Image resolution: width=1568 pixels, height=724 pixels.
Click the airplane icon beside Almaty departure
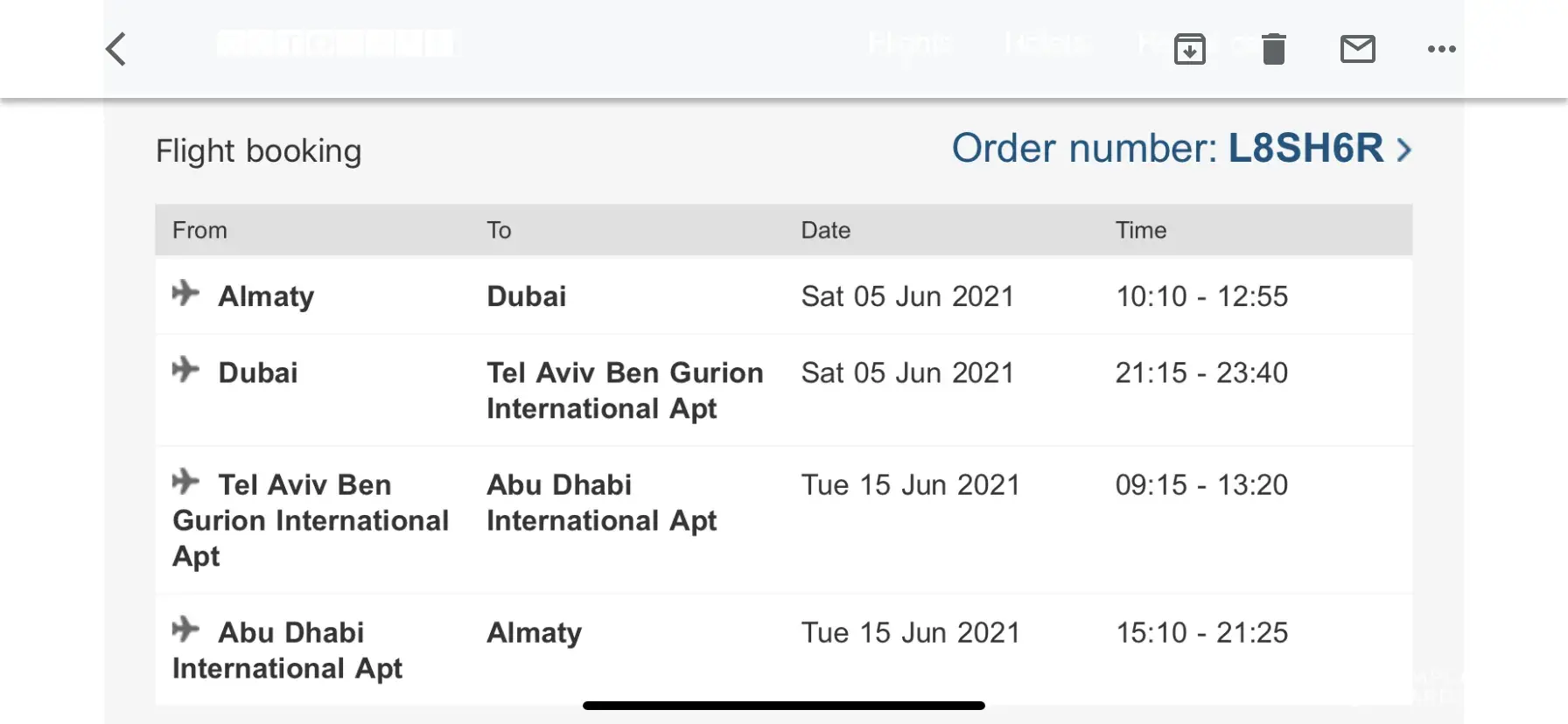[x=185, y=293]
